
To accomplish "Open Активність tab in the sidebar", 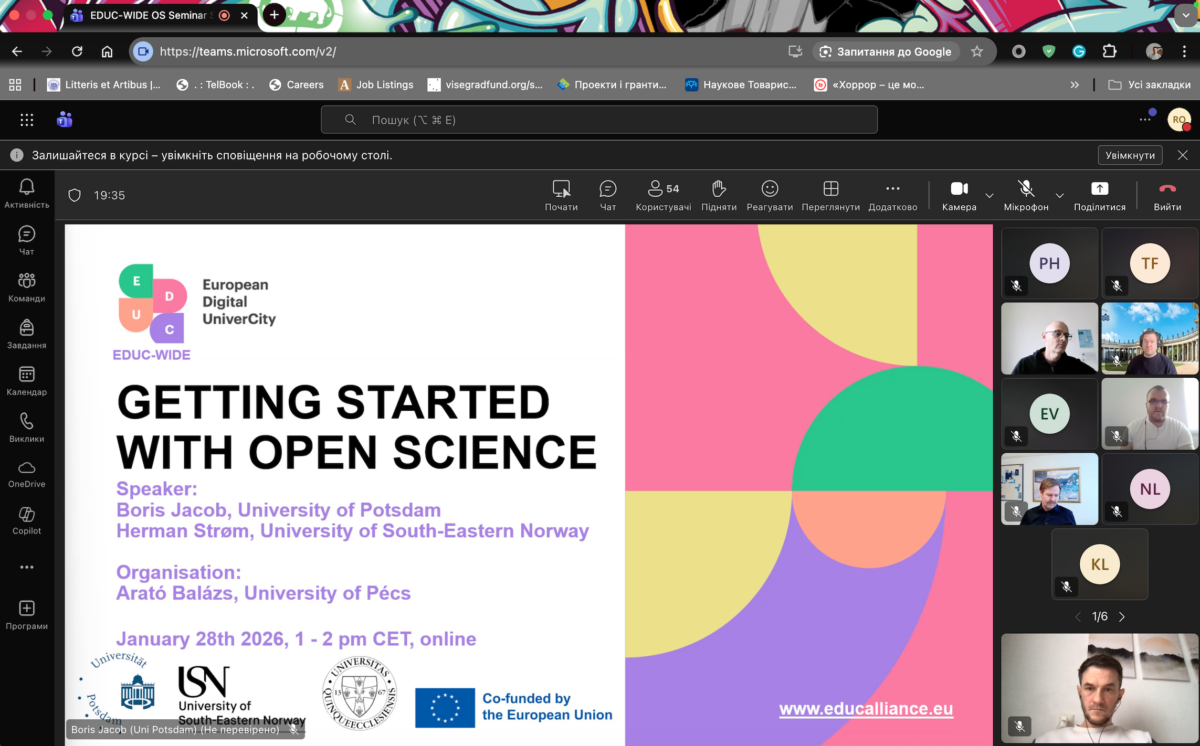I will click(x=27, y=193).
